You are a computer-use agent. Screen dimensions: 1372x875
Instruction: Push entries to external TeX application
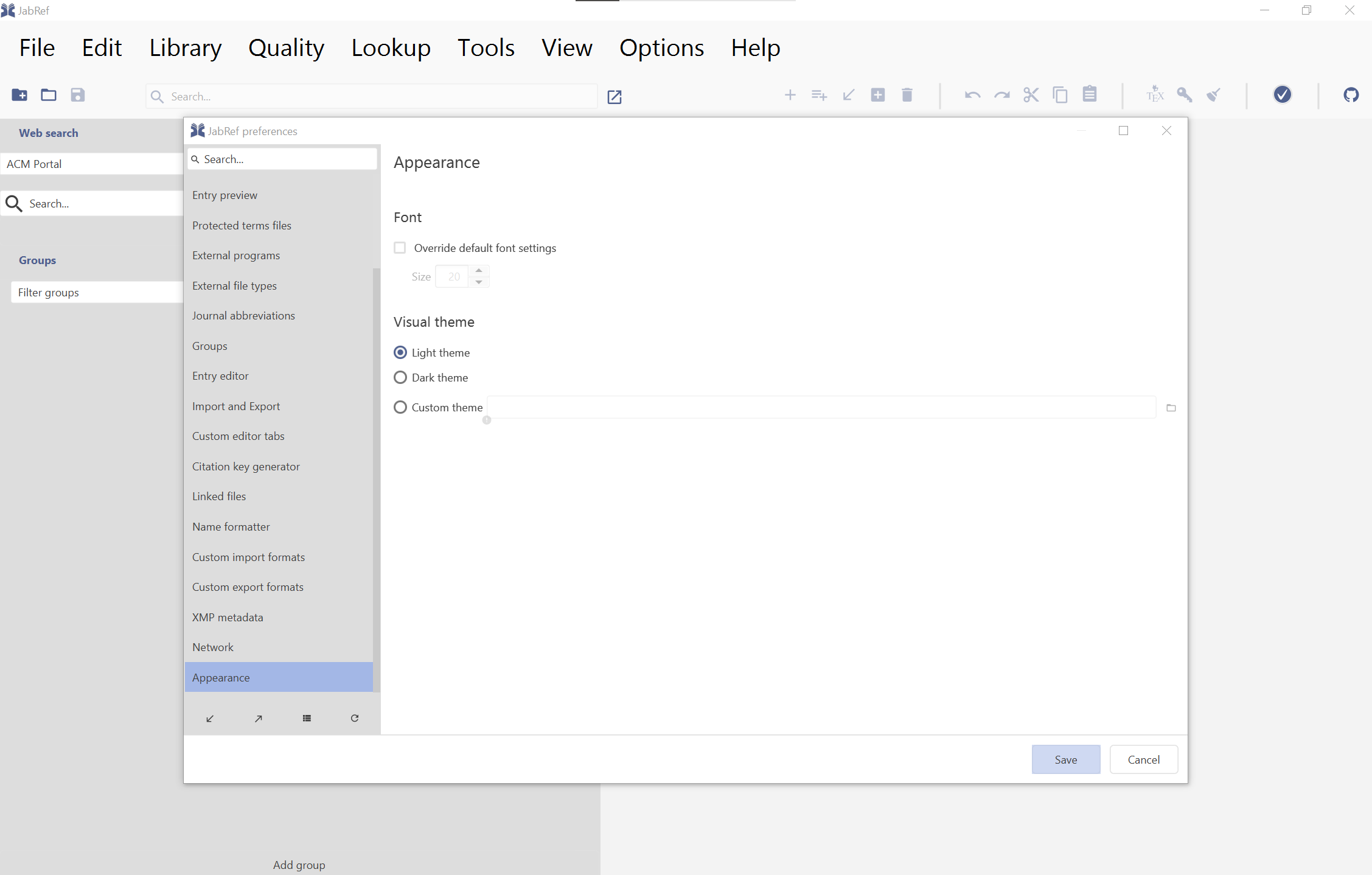click(x=1154, y=95)
